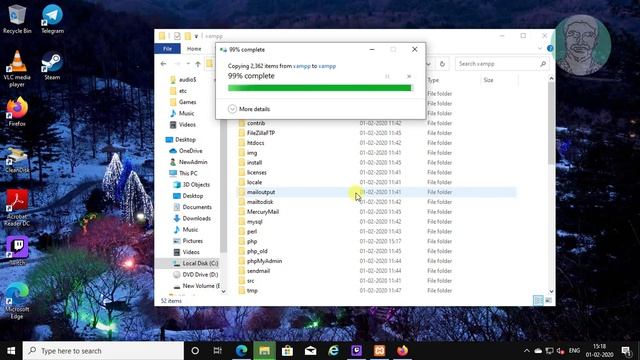Screen dimensions: 640x360
Task: Open Internet Explorer from the taskbar
Action: [x=333, y=351]
